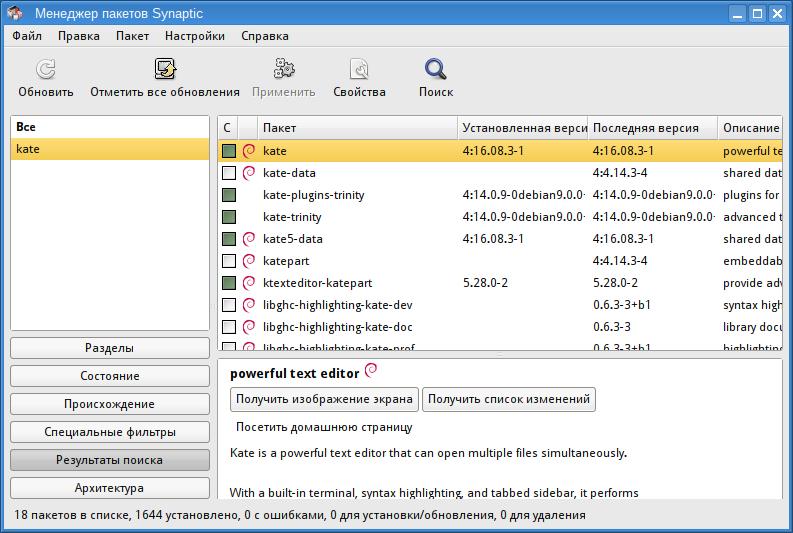The image size is (793, 533).
Task: Click Debian swirl of libghc-highlighting-kate-doc row
Action: pos(248,327)
